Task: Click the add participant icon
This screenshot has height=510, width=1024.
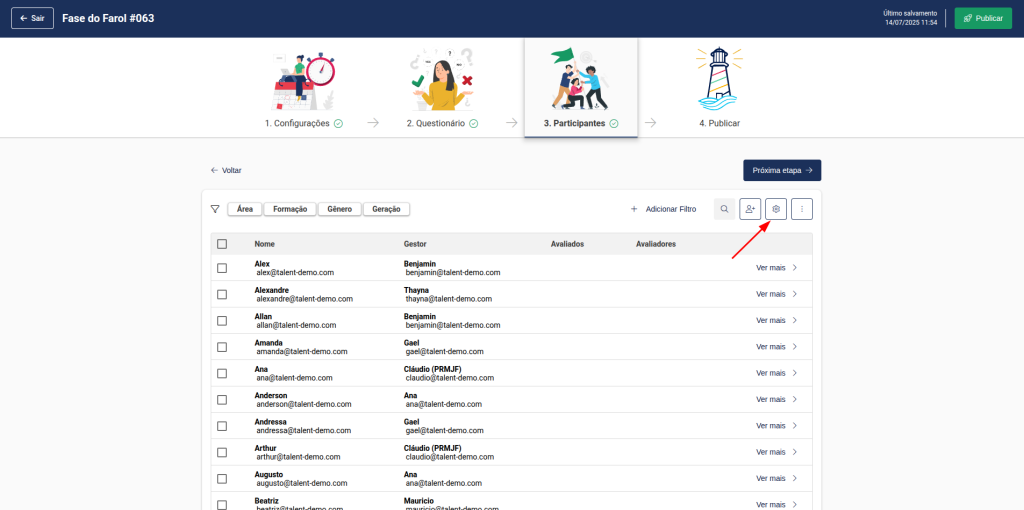Action: 750,209
